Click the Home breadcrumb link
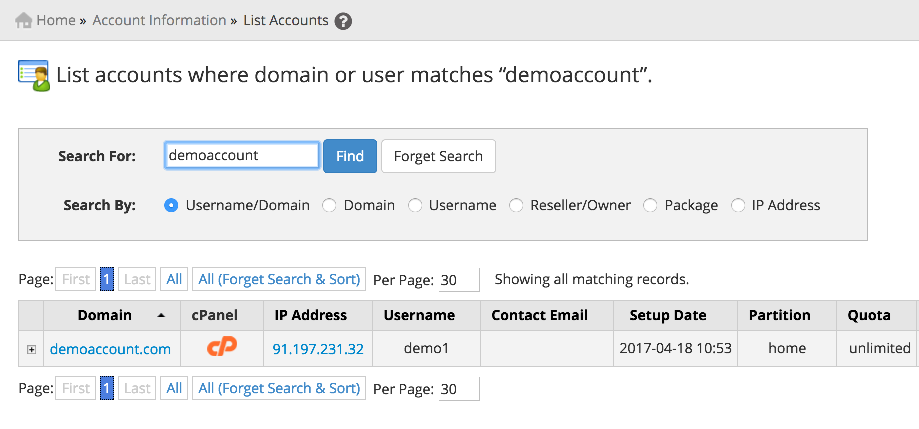 pos(56,20)
